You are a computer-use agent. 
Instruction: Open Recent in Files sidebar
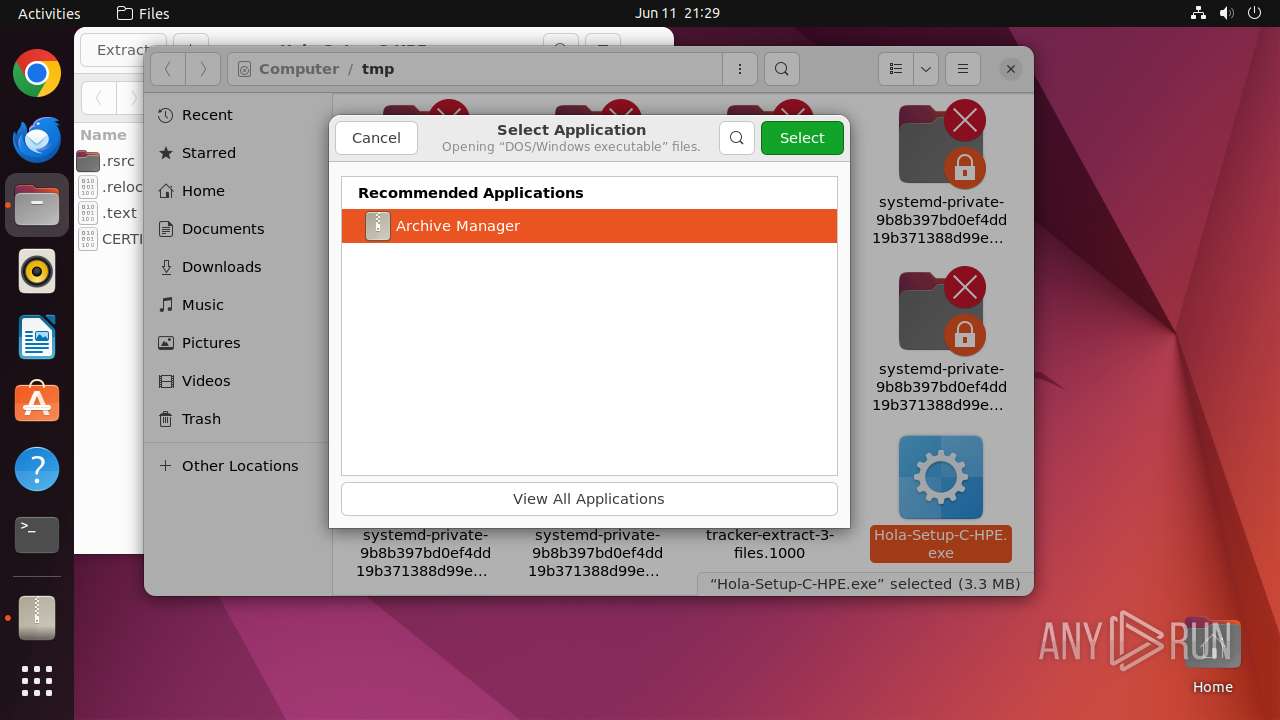238,115
